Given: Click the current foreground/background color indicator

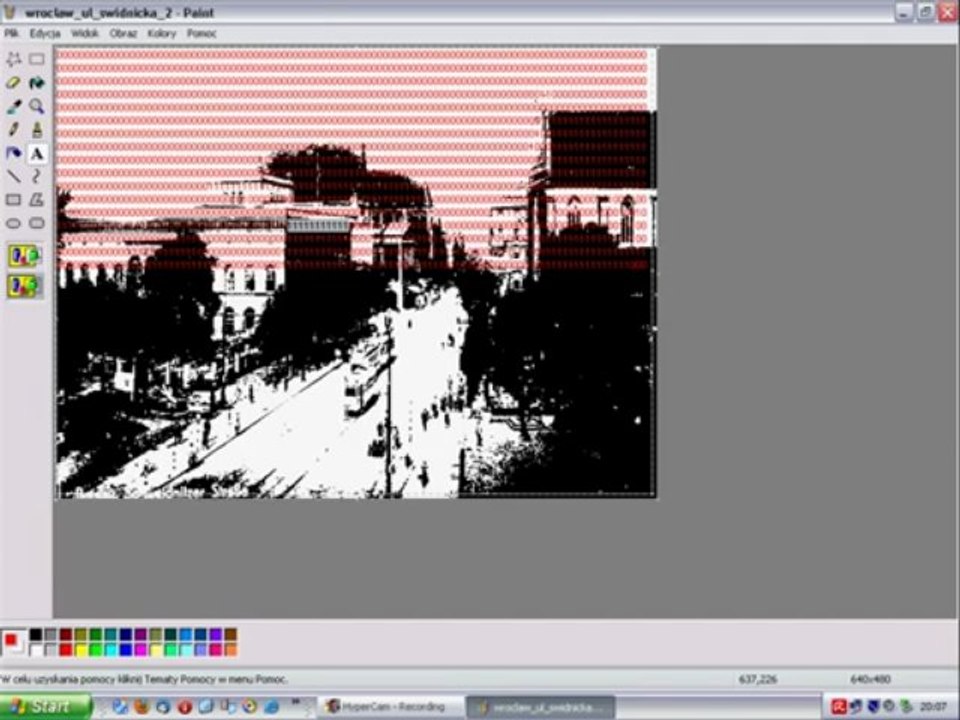Looking at the screenshot, I should (x=13, y=642).
